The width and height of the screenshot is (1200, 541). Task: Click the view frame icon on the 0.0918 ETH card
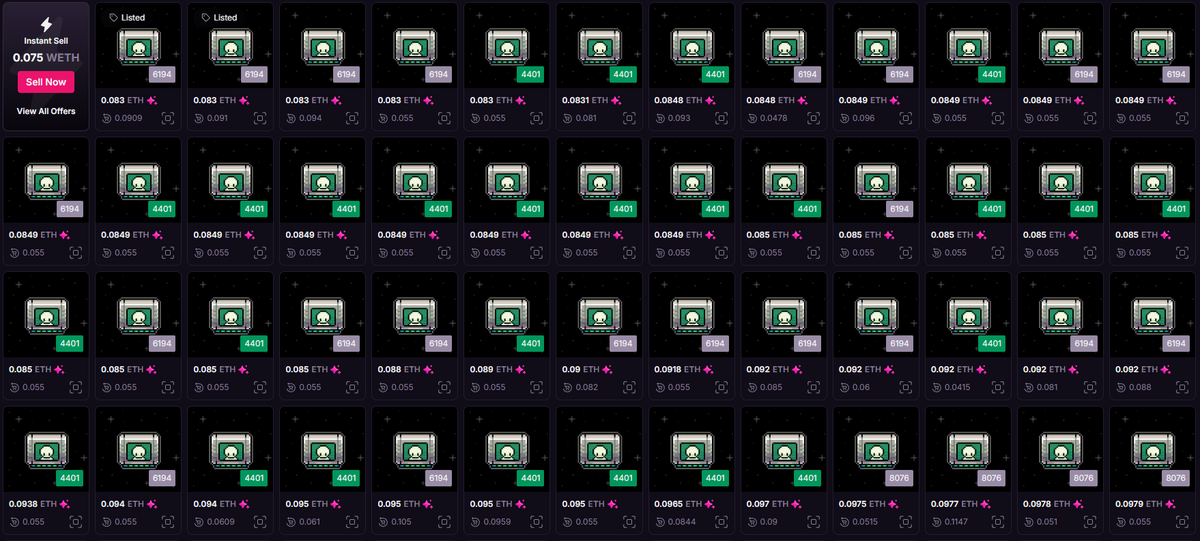[x=720, y=386]
